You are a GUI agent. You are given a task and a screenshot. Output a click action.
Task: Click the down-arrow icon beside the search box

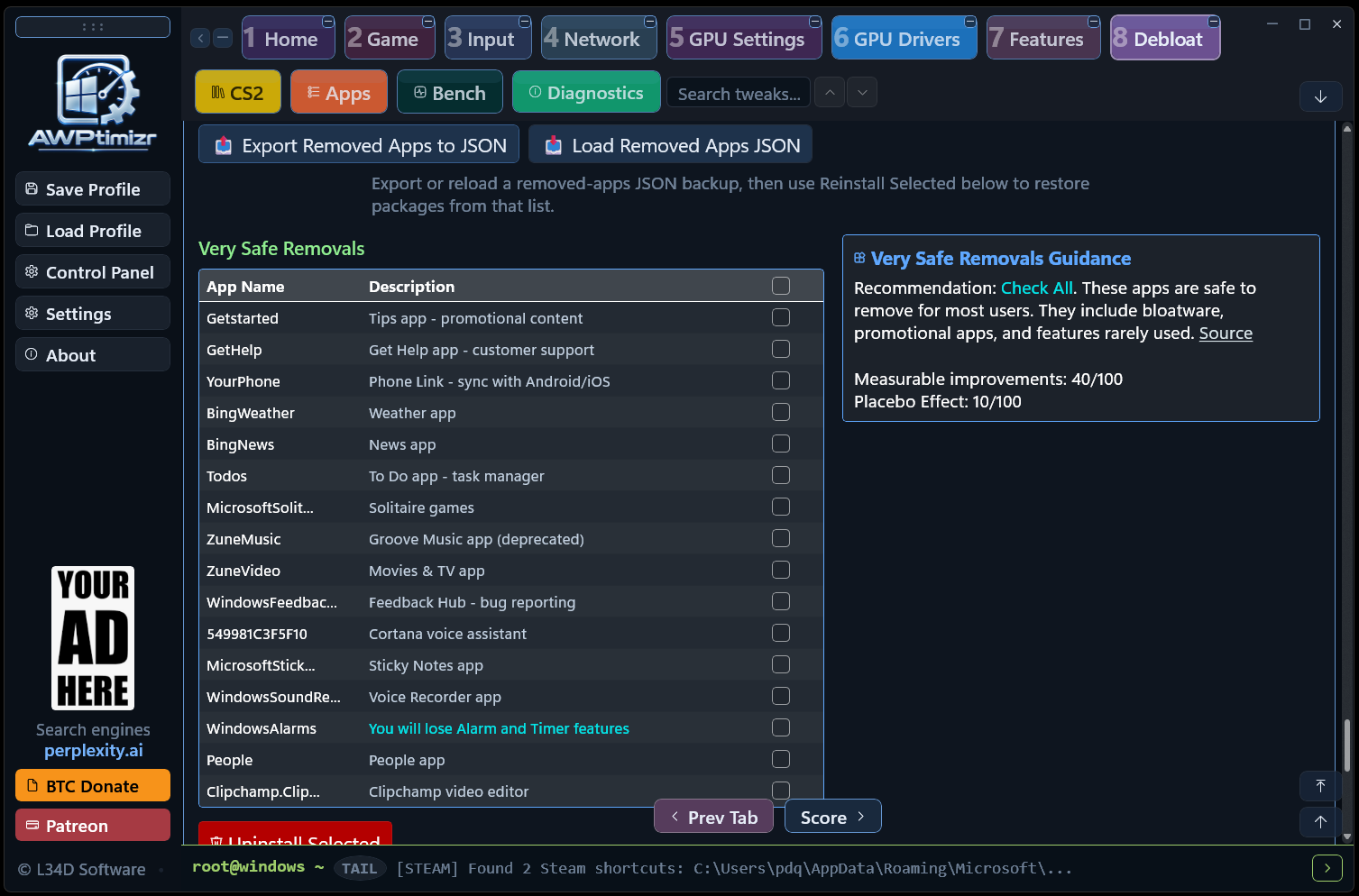click(x=1320, y=96)
